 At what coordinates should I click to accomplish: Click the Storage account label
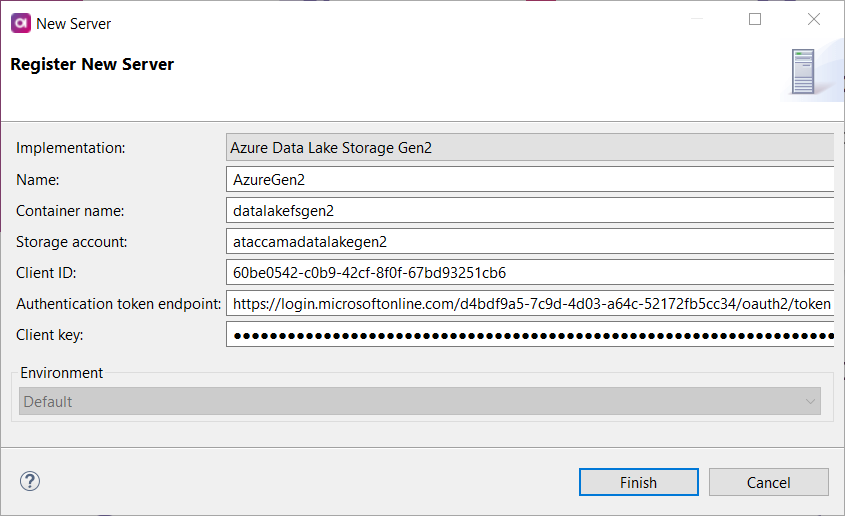tap(71, 242)
